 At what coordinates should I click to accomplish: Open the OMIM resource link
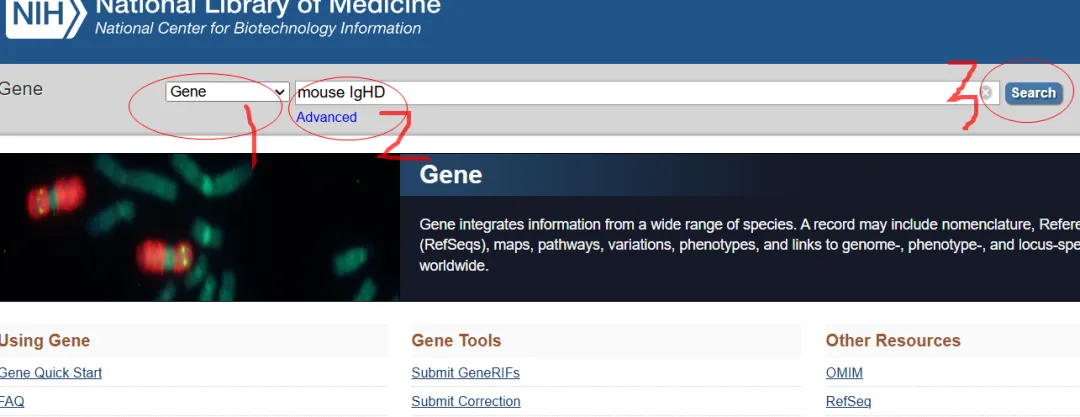844,373
